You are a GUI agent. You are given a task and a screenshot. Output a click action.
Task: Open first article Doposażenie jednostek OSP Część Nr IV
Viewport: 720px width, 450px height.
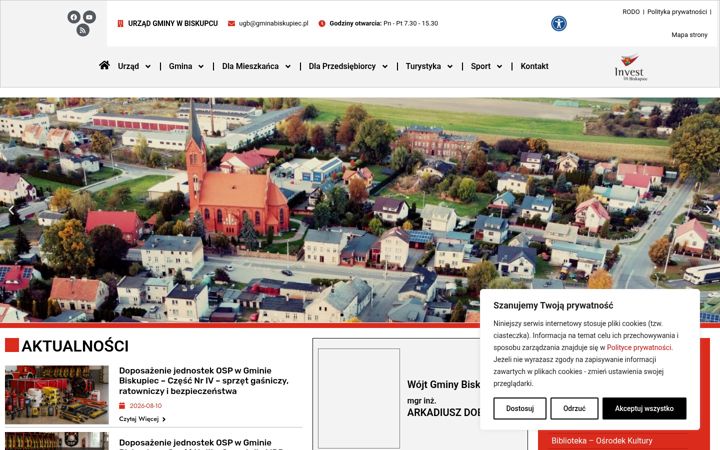point(203,381)
